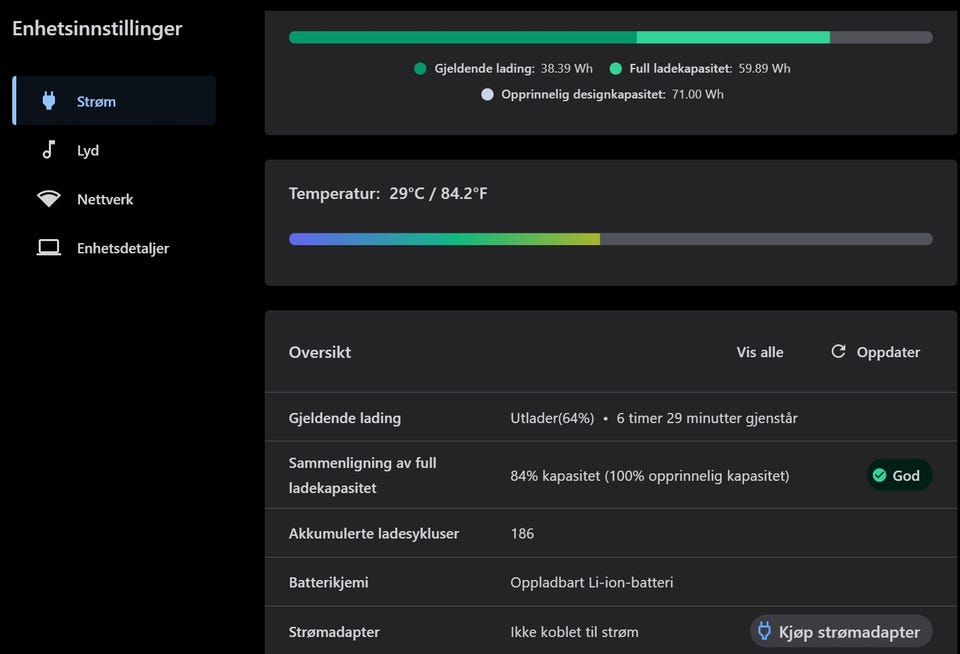Click the Utlader(64%) status text
960x654 pixels.
point(552,418)
